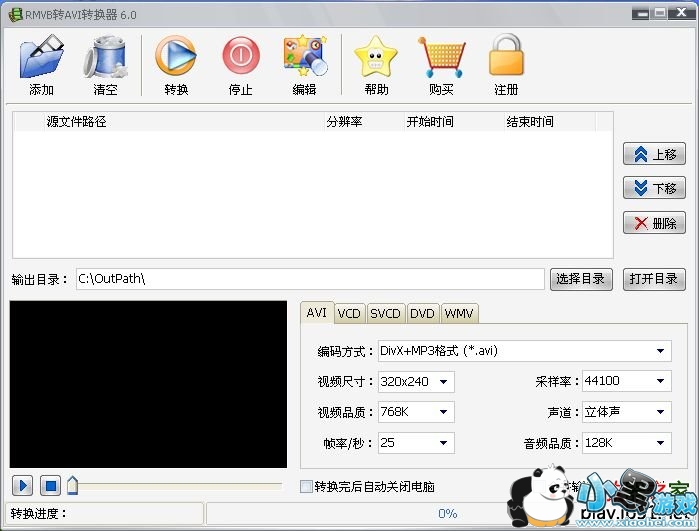Switch to the VCD tab

coord(349,313)
